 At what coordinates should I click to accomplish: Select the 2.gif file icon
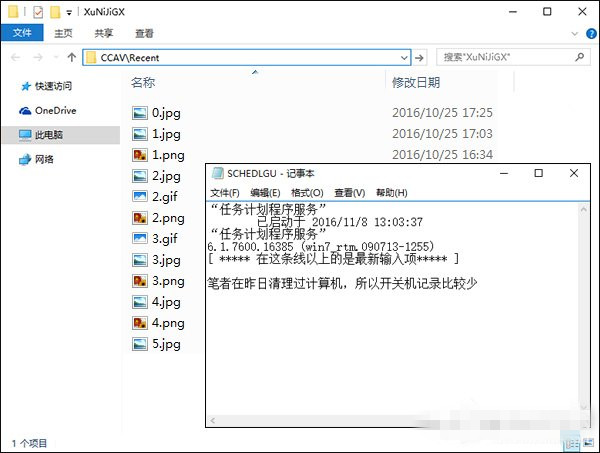[x=140, y=197]
